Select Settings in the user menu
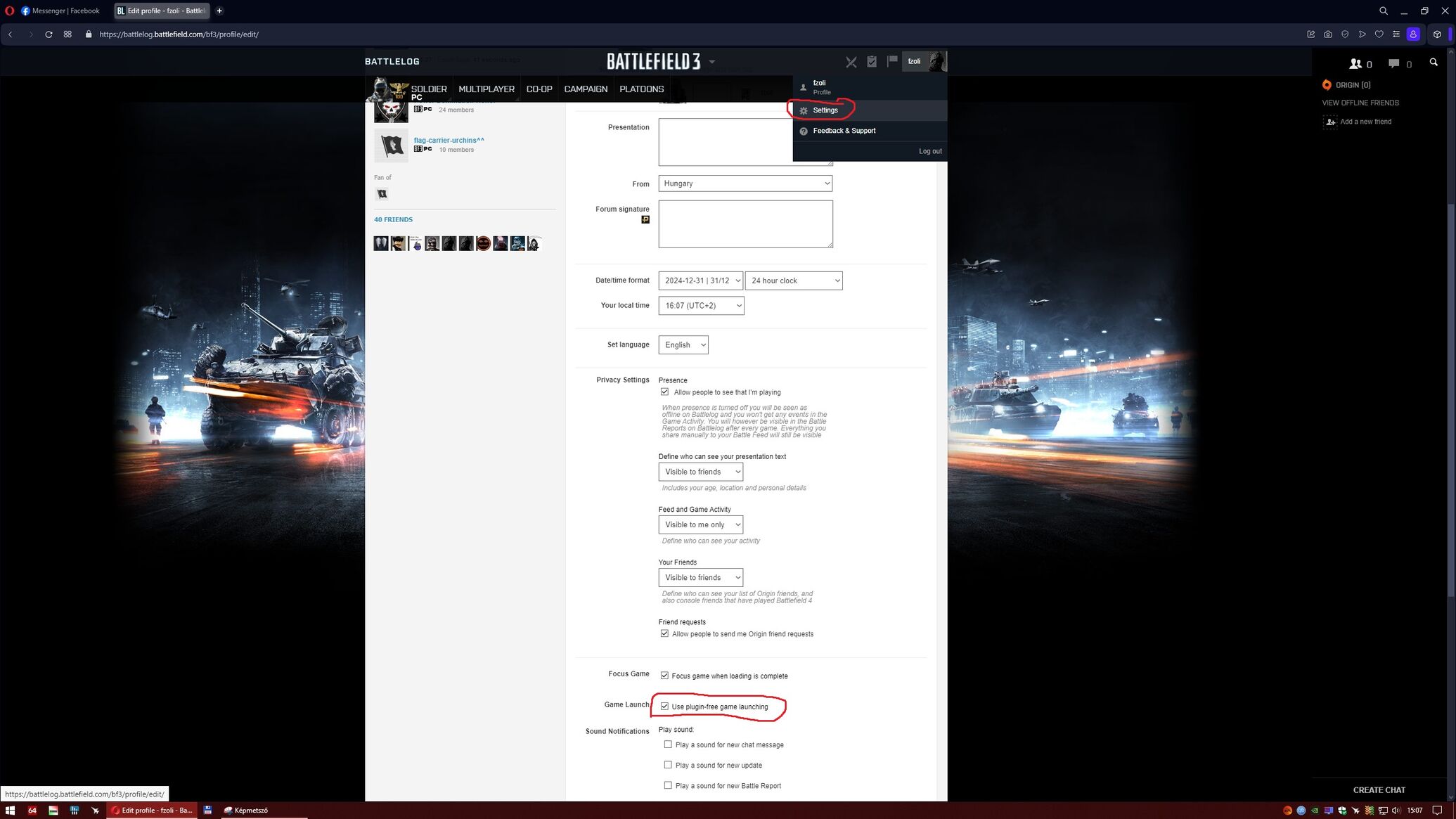 (x=870, y=110)
